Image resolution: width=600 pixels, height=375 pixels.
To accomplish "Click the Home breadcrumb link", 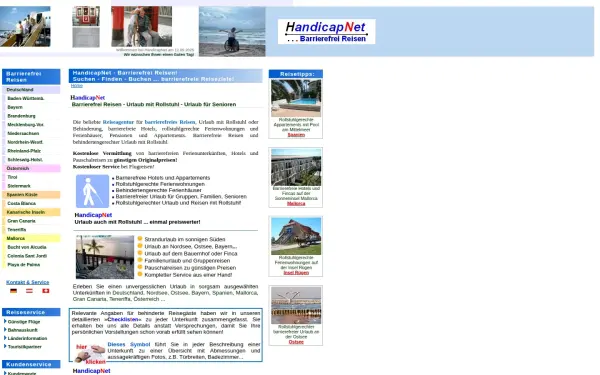I will click(x=77, y=86).
